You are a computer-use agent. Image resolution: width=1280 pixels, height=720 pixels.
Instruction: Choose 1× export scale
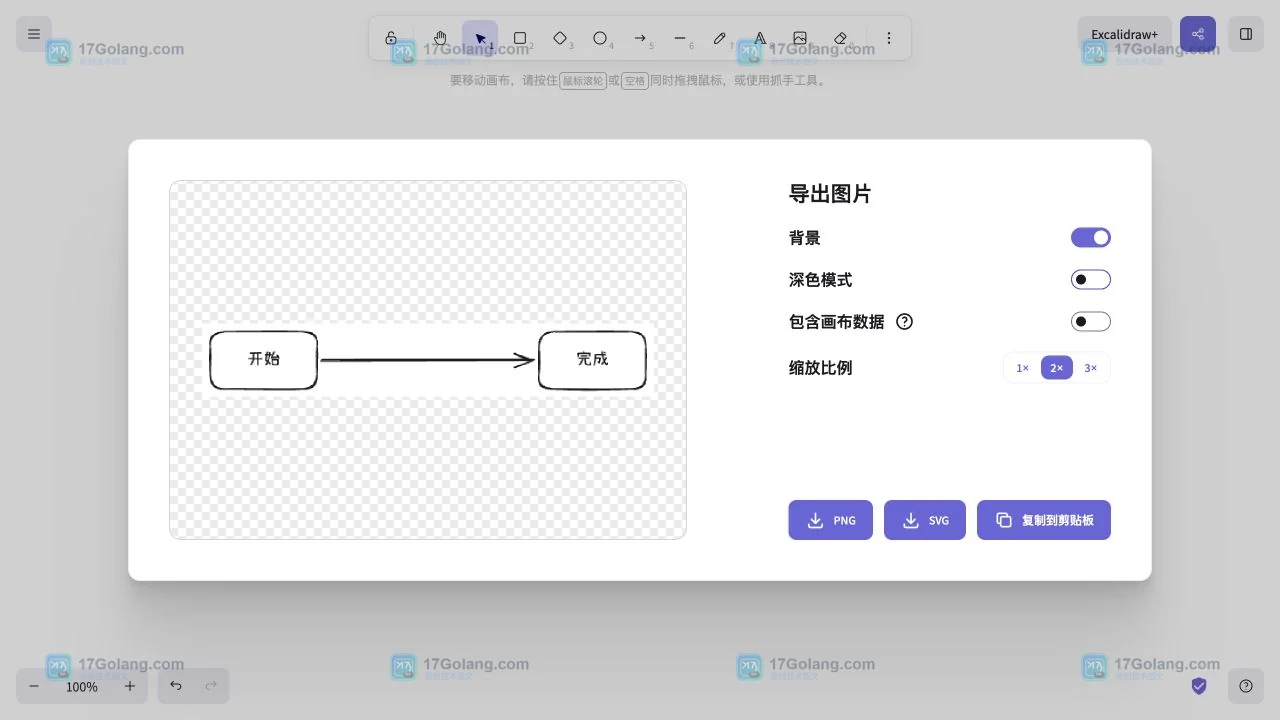[1023, 368]
